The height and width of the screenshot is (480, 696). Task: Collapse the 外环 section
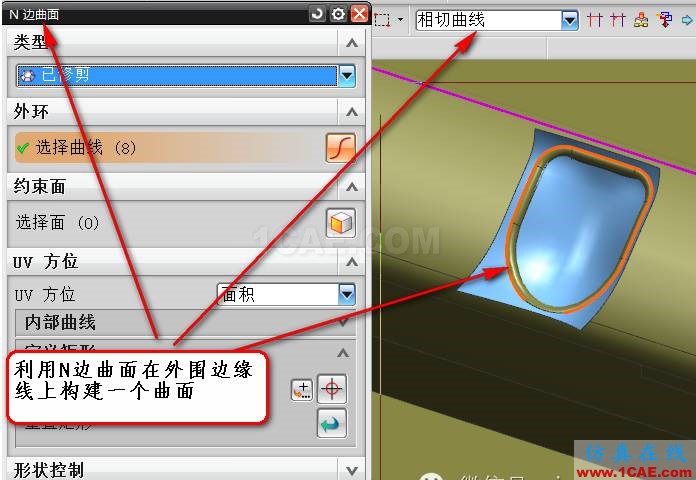coord(352,111)
